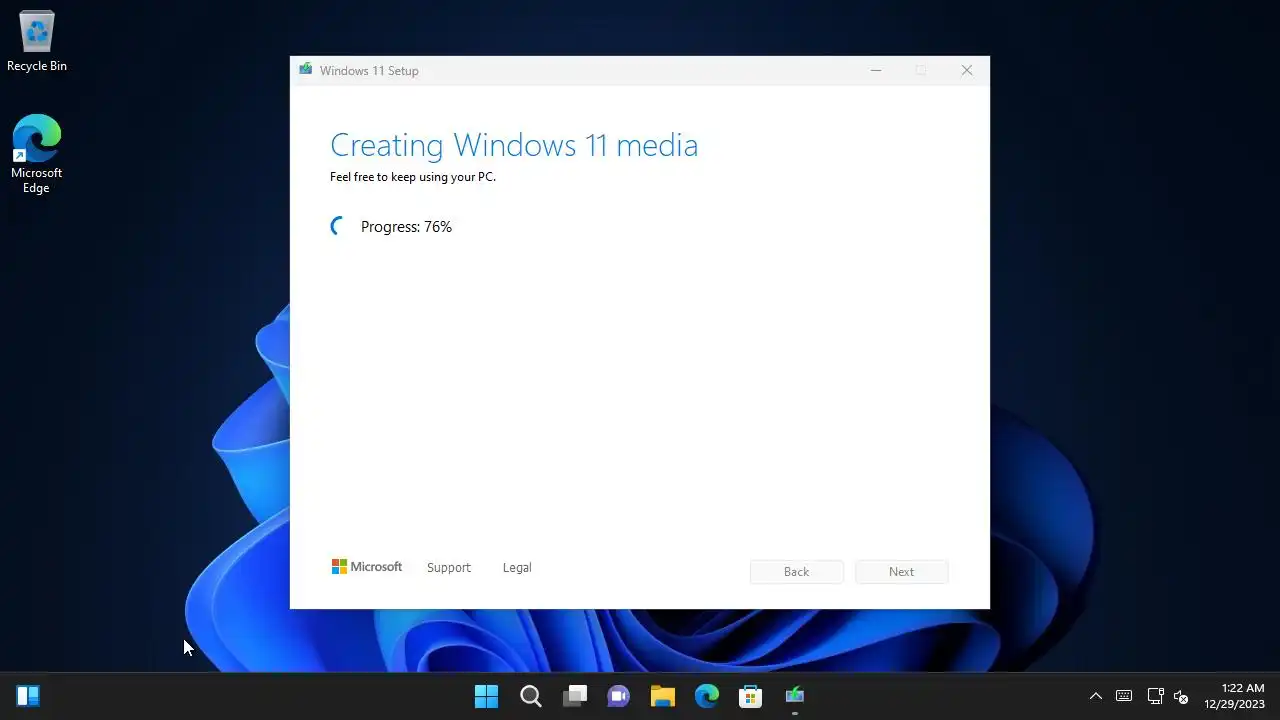Click the Next button in Setup
The image size is (1280, 720).
click(901, 572)
